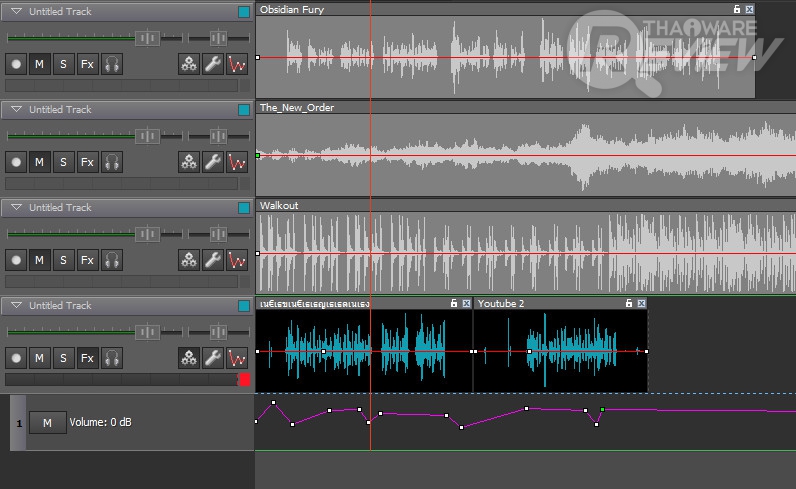Click the wrench icon on Obsidian Fury track
Viewport: 796px width, 489px height.
point(213,64)
